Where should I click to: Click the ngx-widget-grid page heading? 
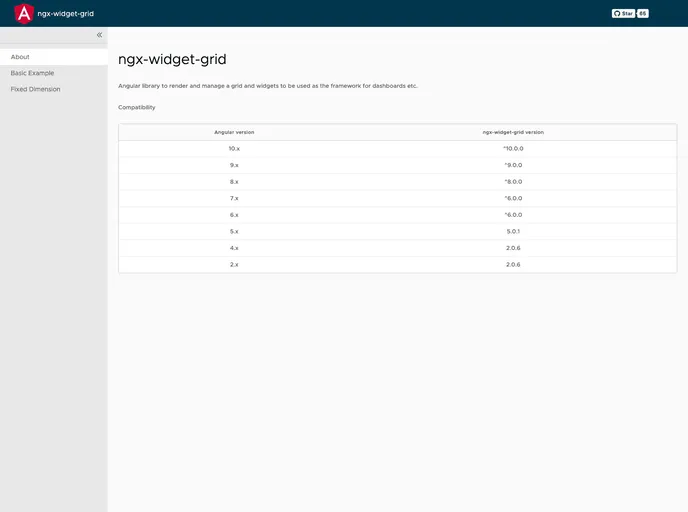coord(172,59)
